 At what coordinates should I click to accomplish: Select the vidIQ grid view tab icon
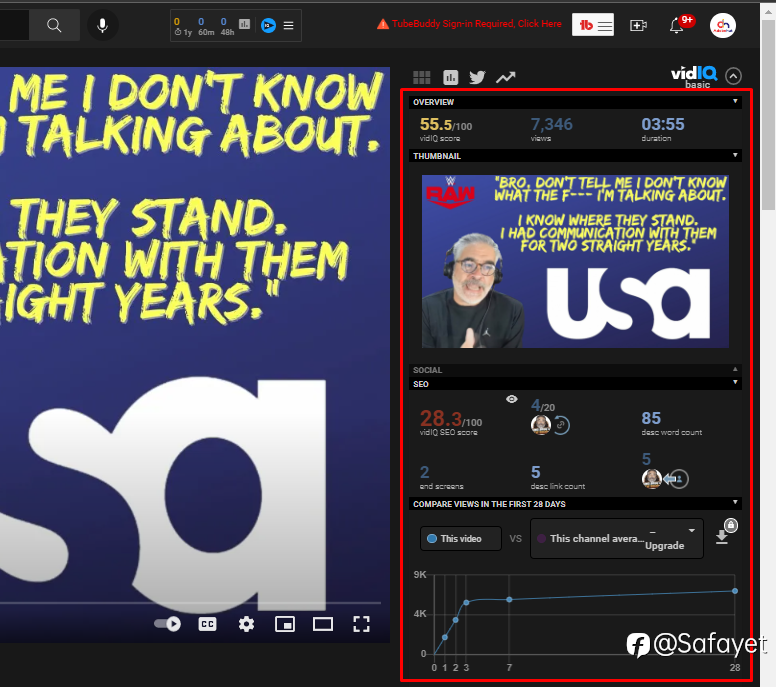coord(422,77)
